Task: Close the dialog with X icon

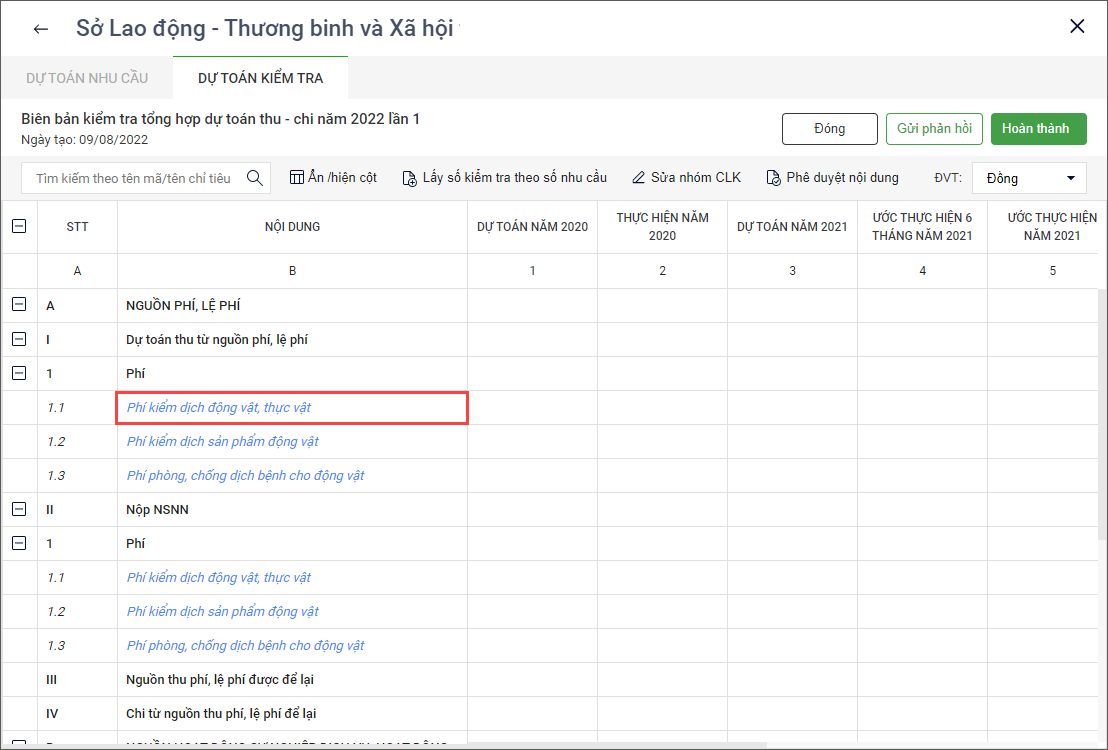Action: pos(1077,27)
